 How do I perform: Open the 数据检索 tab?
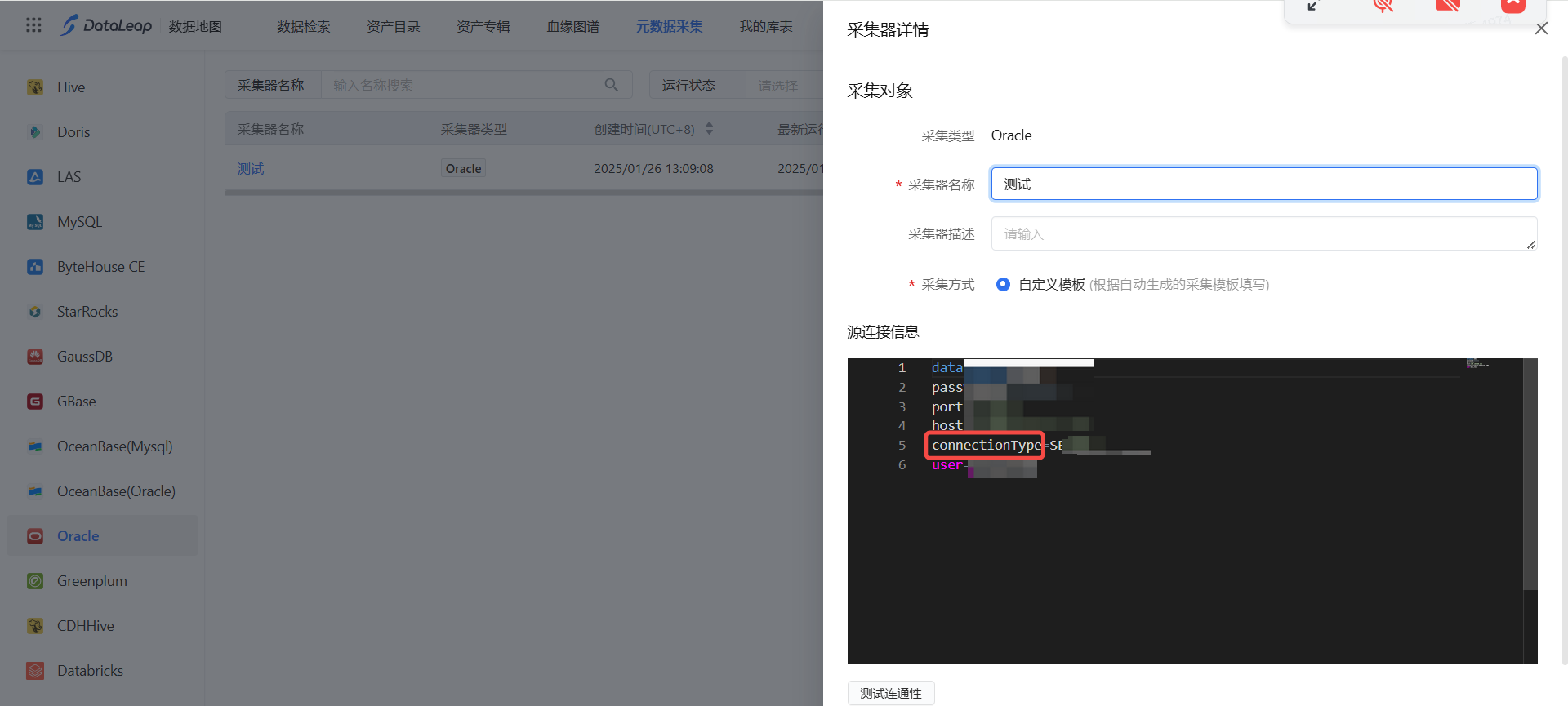pos(304,26)
